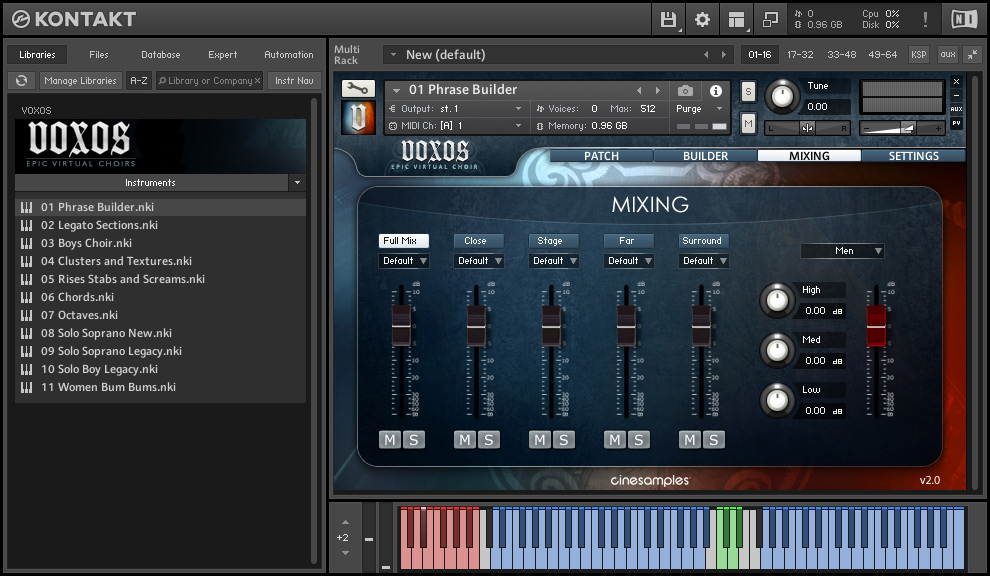Click the minimized view icon

[x=770, y=19]
